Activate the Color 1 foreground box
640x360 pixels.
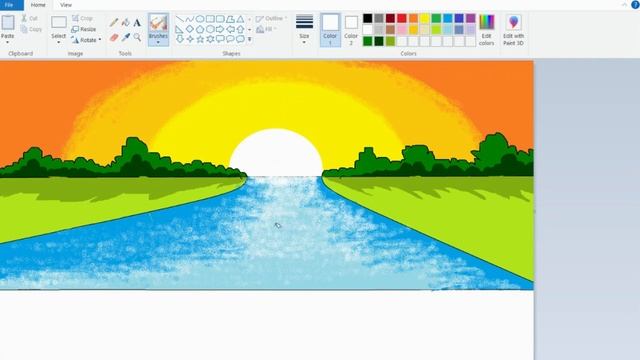(330, 30)
